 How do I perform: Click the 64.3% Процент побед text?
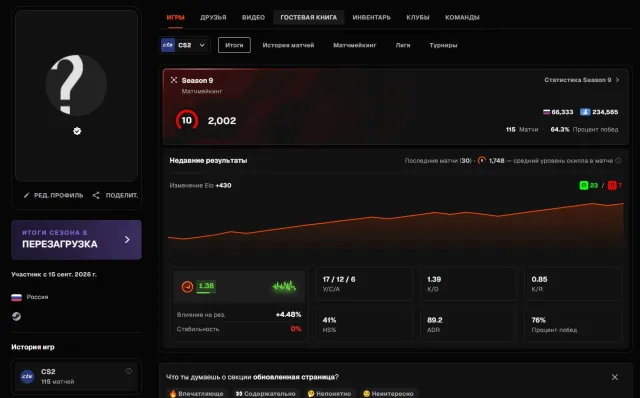click(584, 129)
